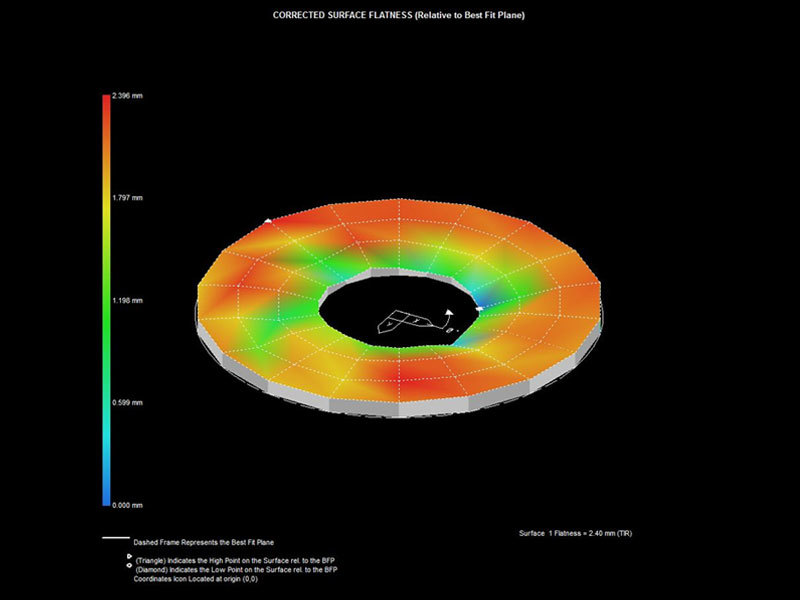800x600 pixels.
Task: Click the high point triangle marker on the ring surface
Action: pos(268,221)
